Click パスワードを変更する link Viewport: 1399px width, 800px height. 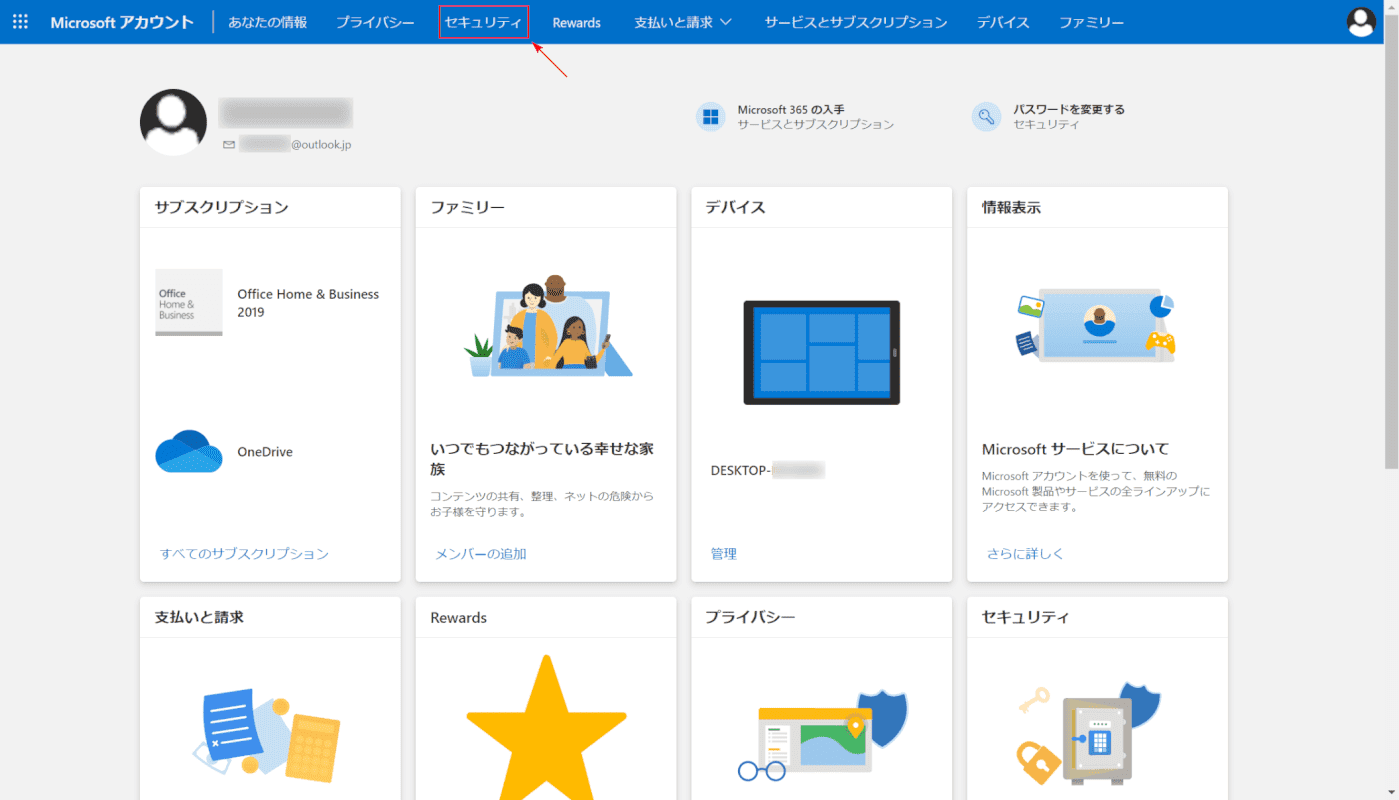1069,109
